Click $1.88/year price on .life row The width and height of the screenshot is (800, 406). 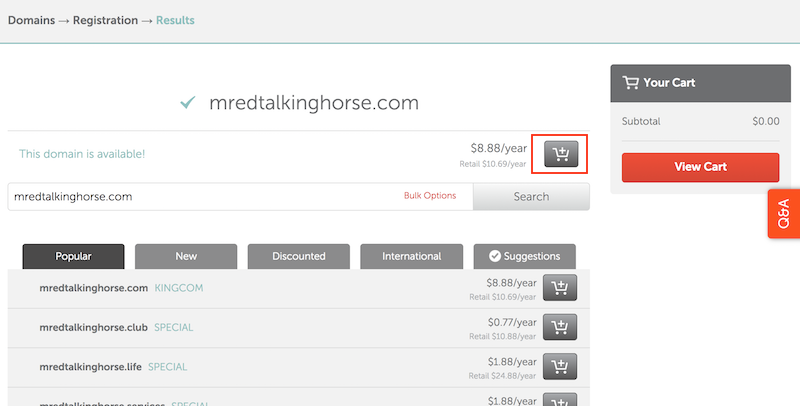[x=512, y=362]
